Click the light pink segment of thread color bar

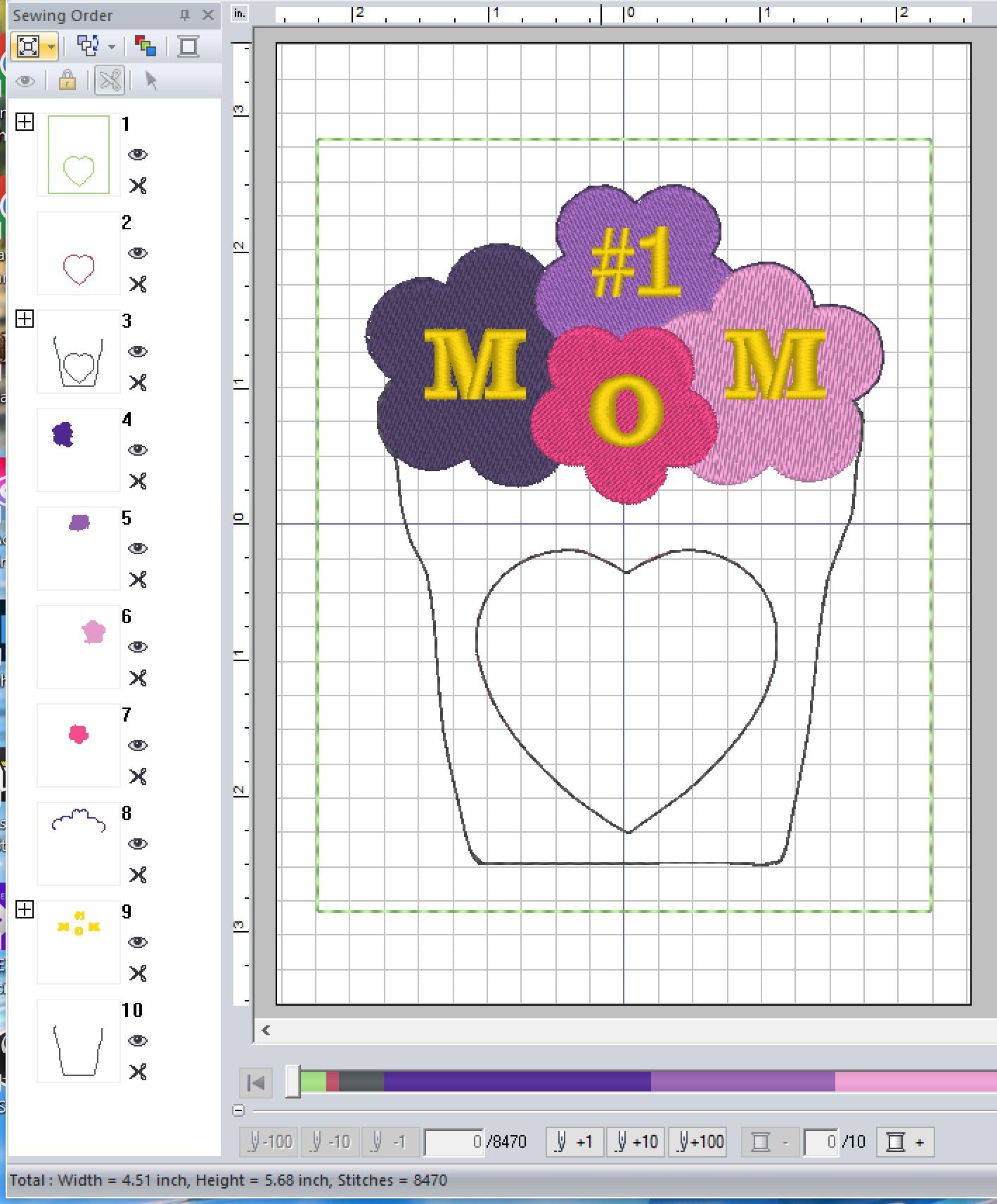915,1082
